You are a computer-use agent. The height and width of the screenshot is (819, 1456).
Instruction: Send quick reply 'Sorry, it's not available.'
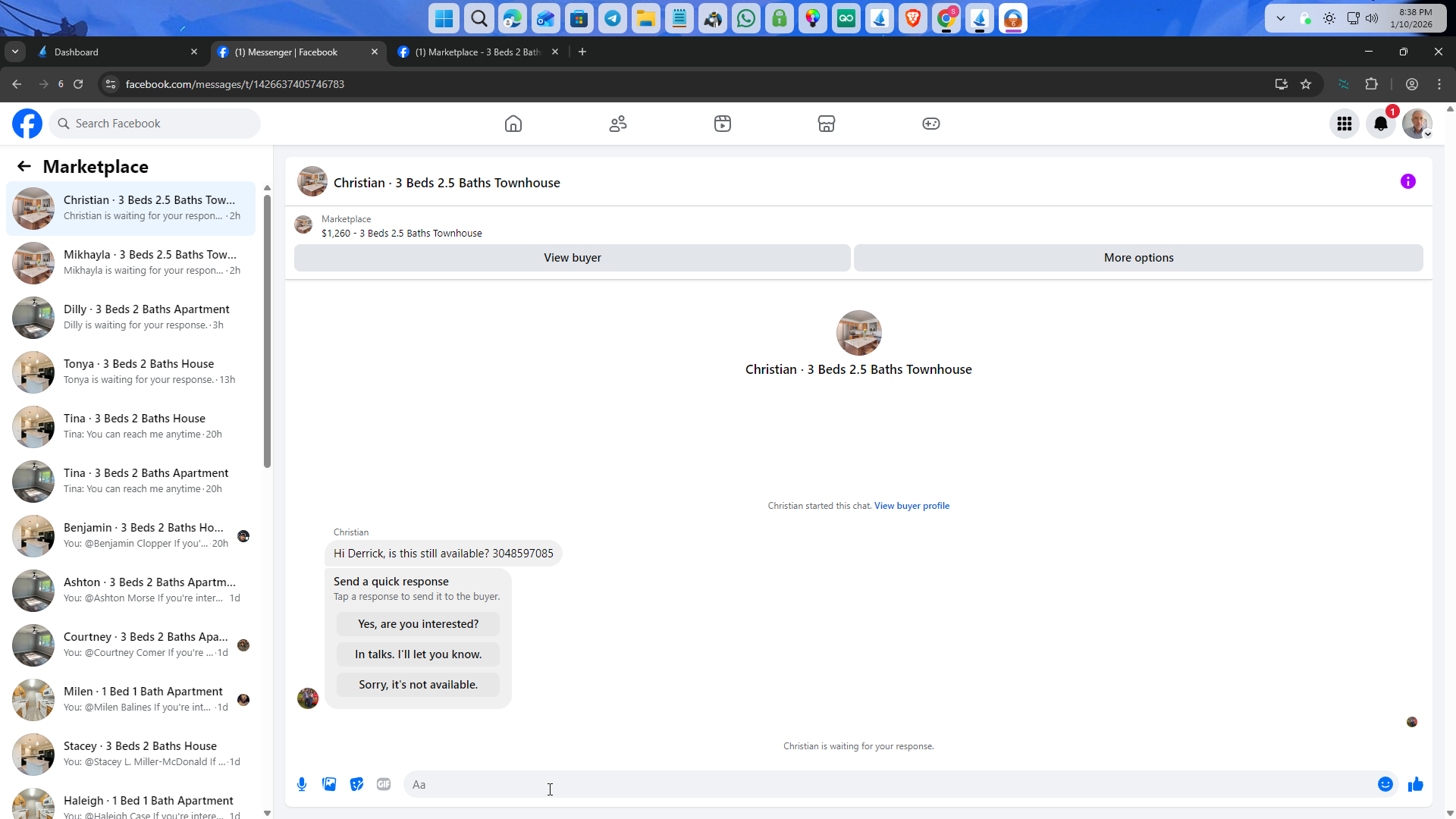click(x=418, y=685)
